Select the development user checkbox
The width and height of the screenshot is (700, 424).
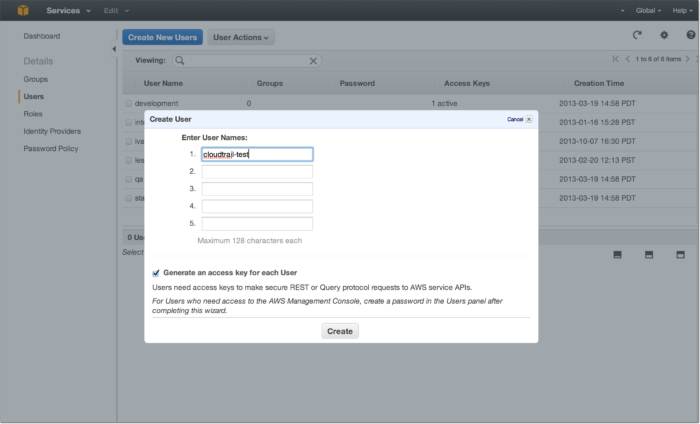[x=128, y=103]
